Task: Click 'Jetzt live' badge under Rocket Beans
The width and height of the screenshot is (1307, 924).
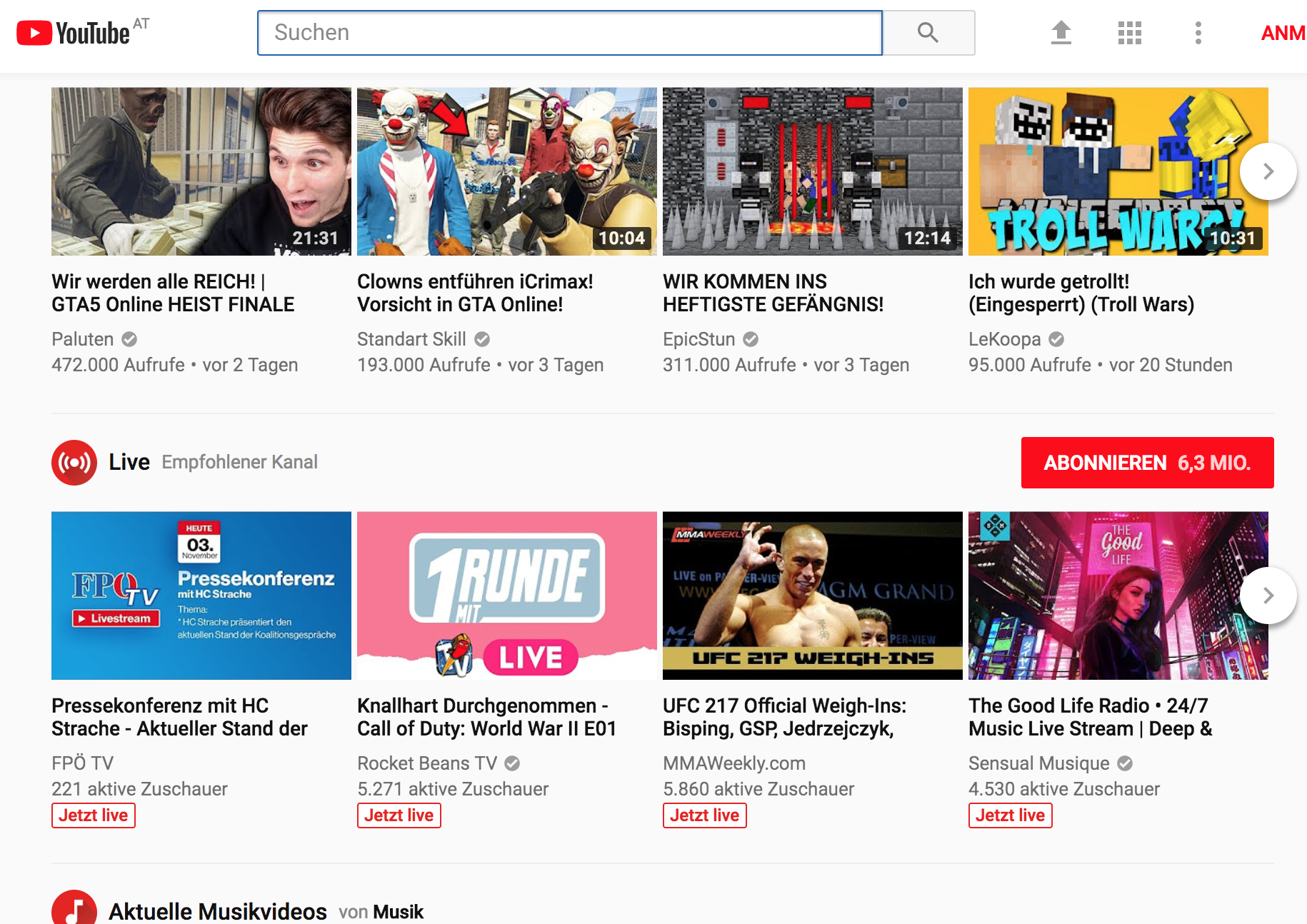Action: tap(399, 815)
